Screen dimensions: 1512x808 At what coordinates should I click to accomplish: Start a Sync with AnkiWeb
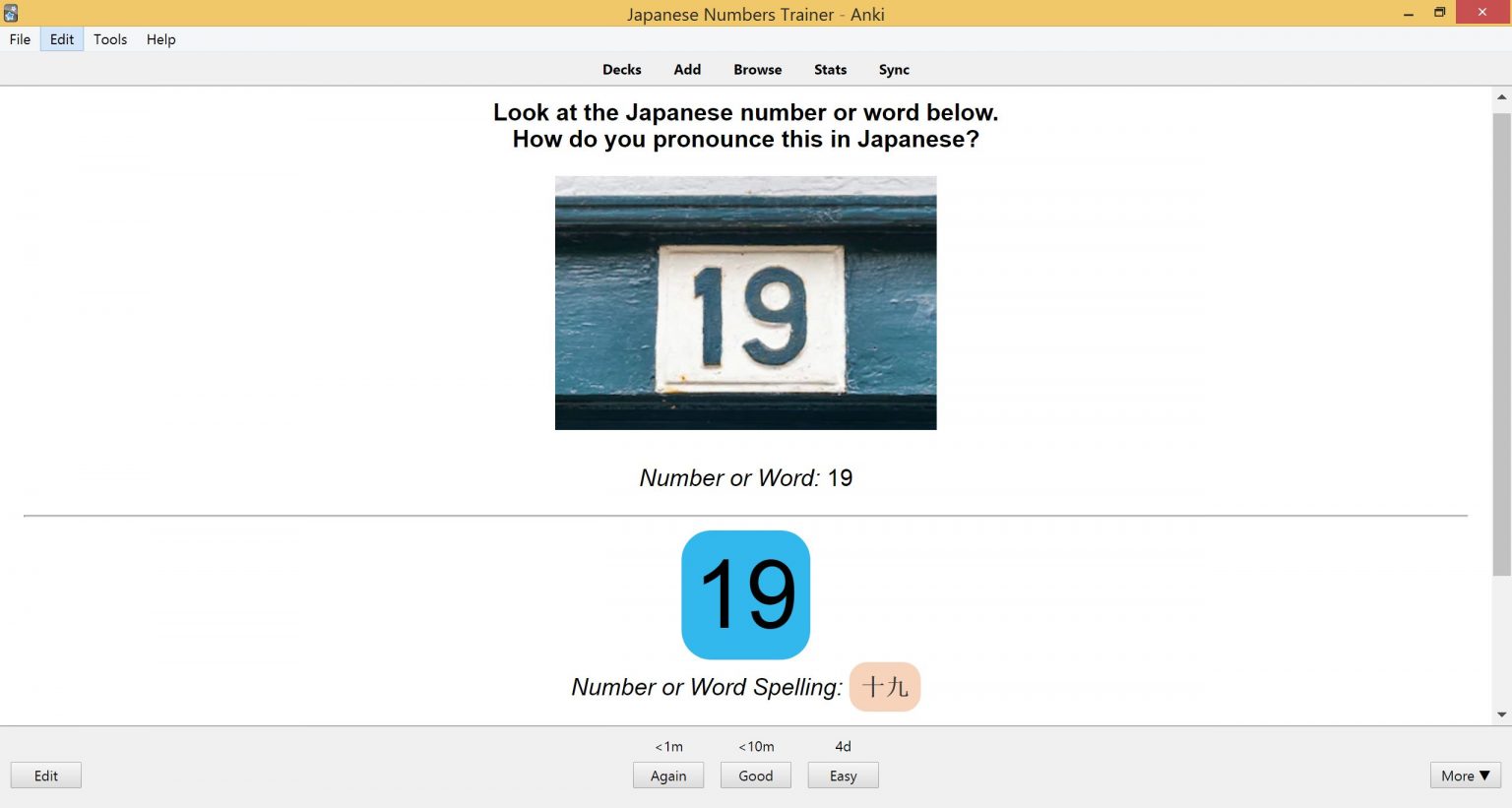click(x=893, y=69)
